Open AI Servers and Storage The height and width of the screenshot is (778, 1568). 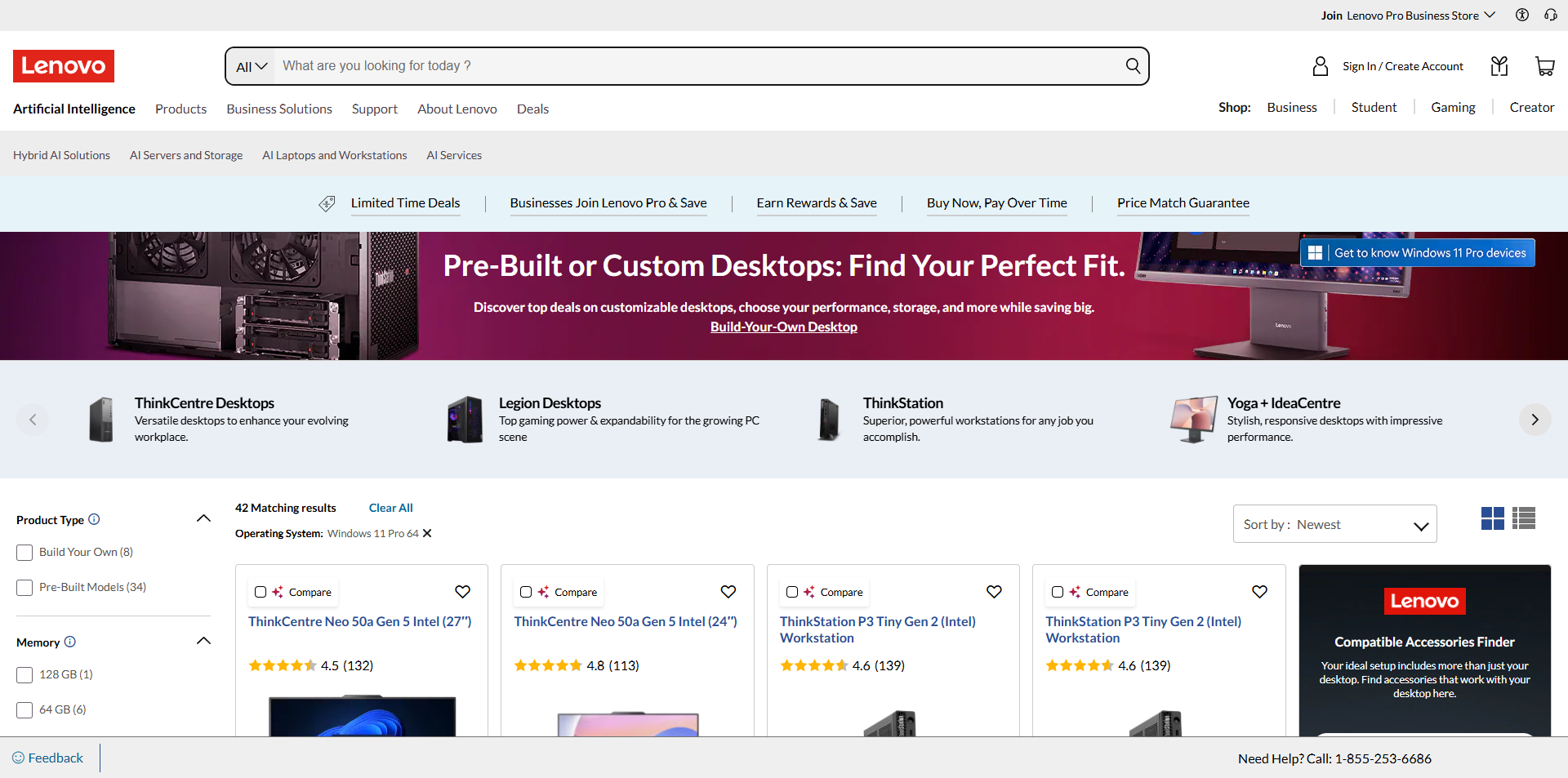tap(186, 155)
